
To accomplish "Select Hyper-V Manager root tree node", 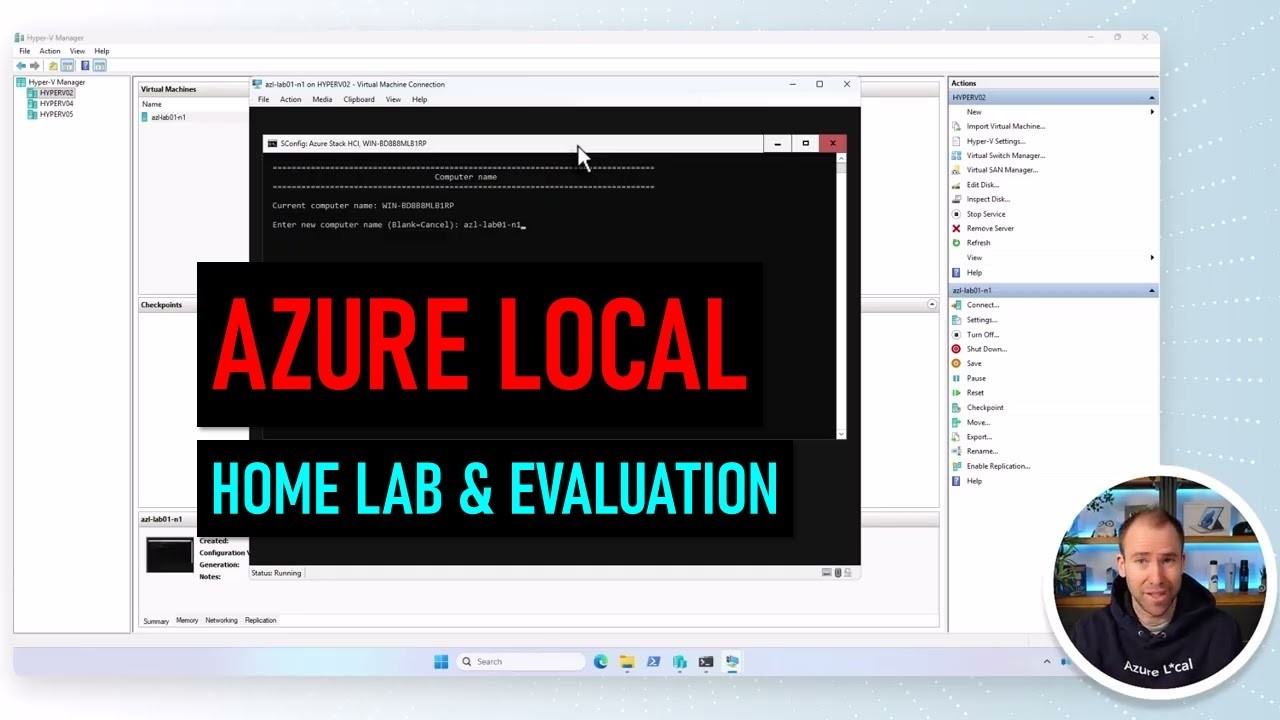I will pyautogui.click(x=50, y=82).
